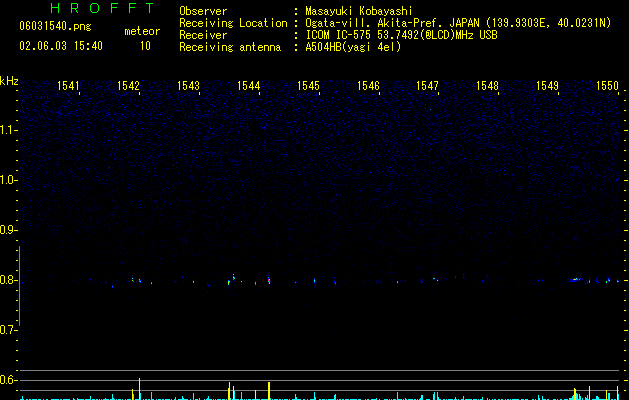Screen dimensions: 629x400
Task: Click the 0.8 kHz axis label
Action: click(x=9, y=280)
